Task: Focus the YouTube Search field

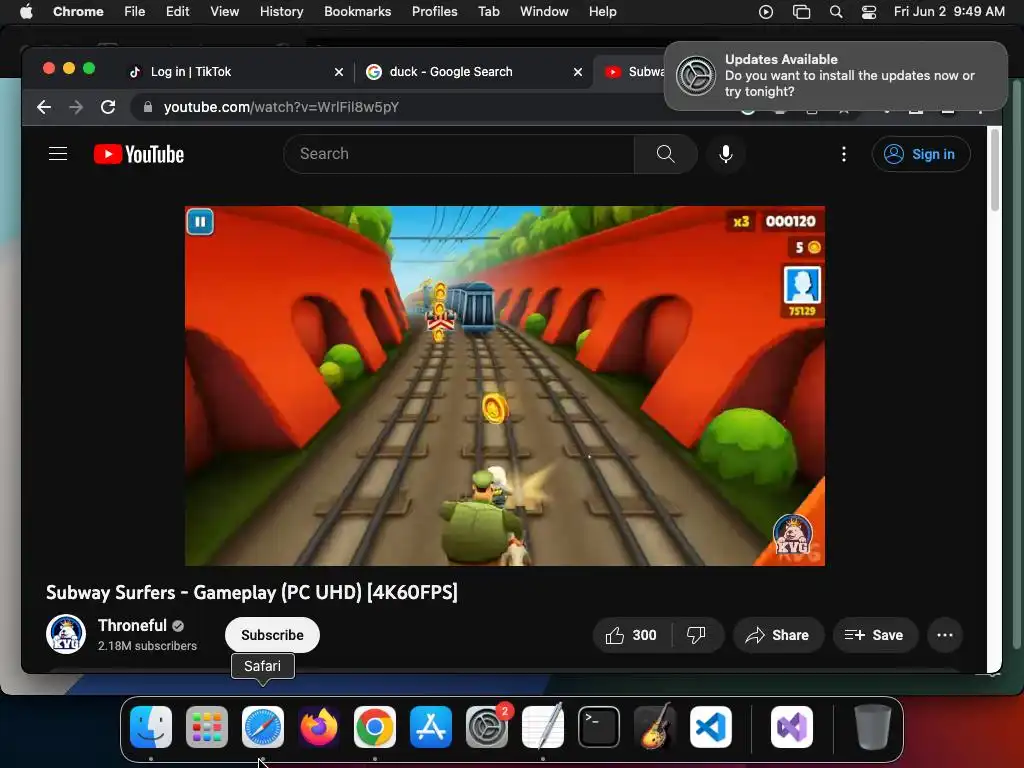Action: pos(459,154)
